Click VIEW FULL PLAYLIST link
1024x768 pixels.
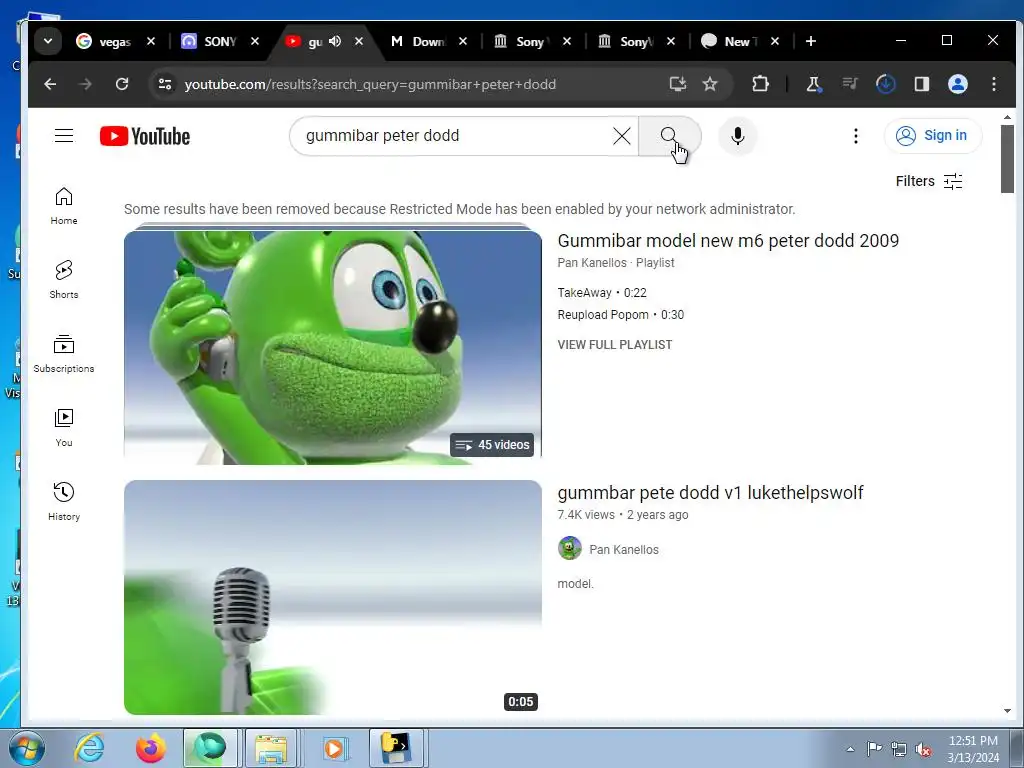point(615,345)
